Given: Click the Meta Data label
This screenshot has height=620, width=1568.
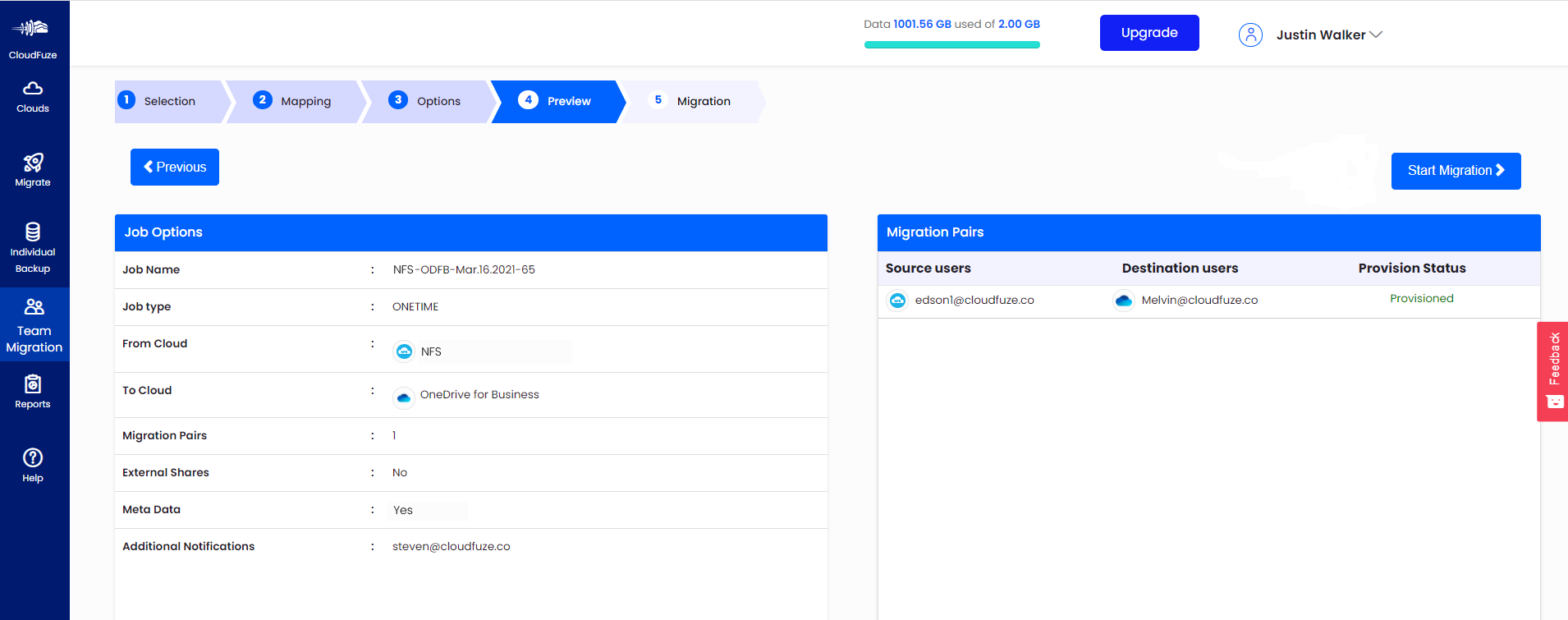Looking at the screenshot, I should click(x=151, y=509).
